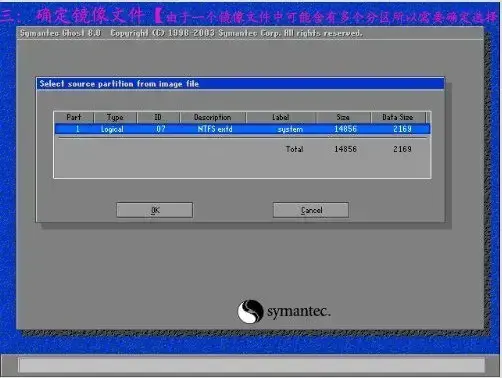
Task: Select partition 1 Logical NTFS row
Action: point(242,129)
